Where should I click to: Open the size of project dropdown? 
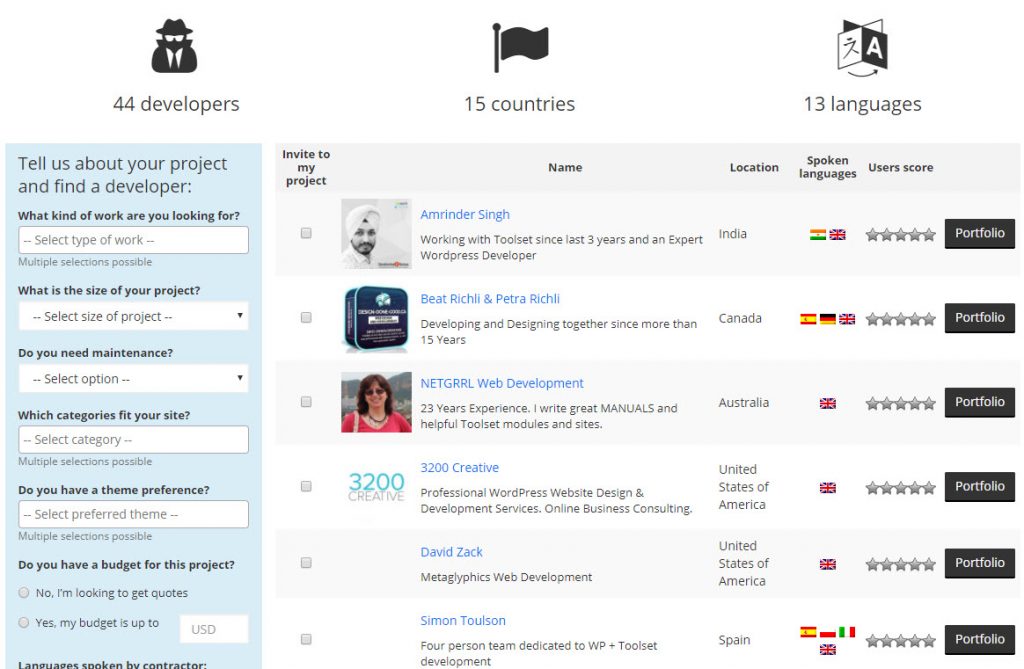[133, 316]
